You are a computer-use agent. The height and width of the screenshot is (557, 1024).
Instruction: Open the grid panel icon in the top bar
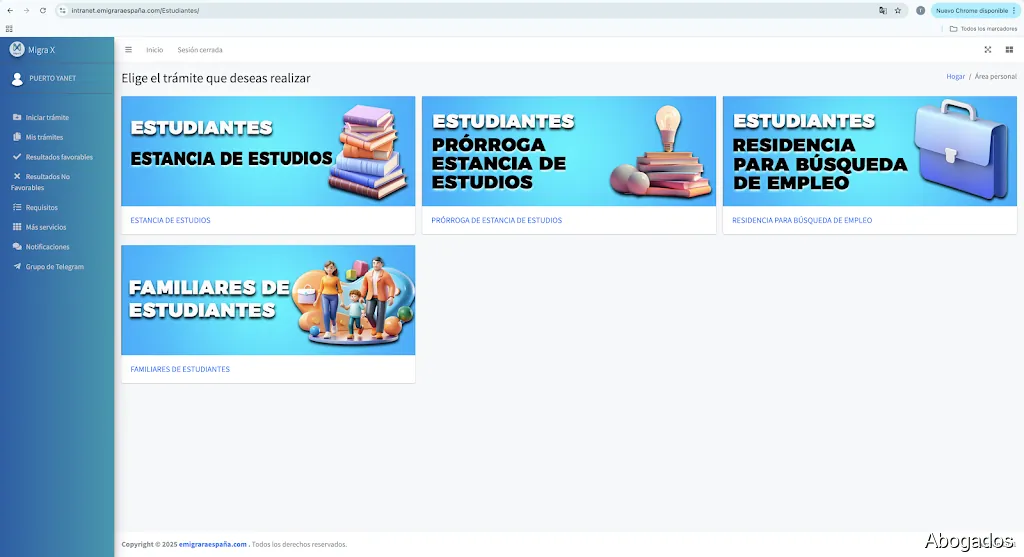(1009, 50)
